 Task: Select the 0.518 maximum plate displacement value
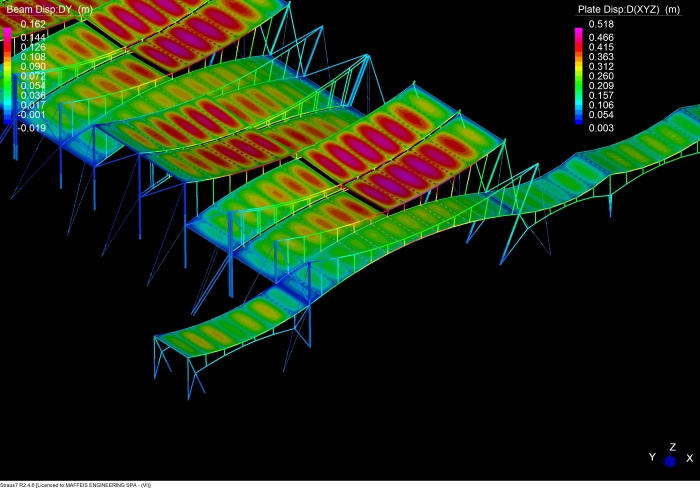pos(601,24)
